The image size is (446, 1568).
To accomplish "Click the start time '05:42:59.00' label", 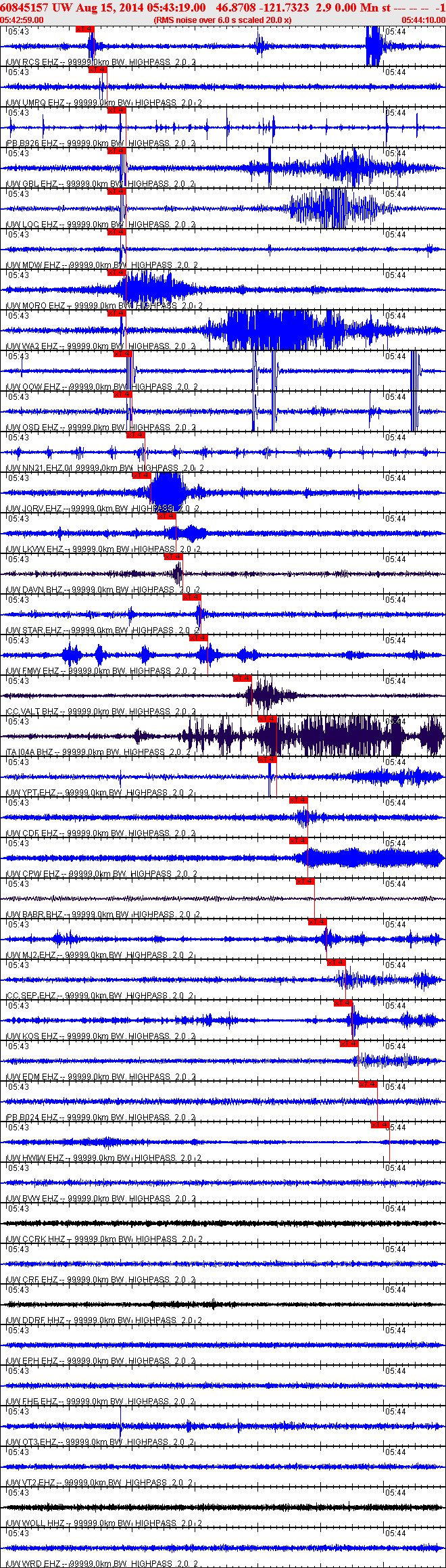I will coord(22,20).
